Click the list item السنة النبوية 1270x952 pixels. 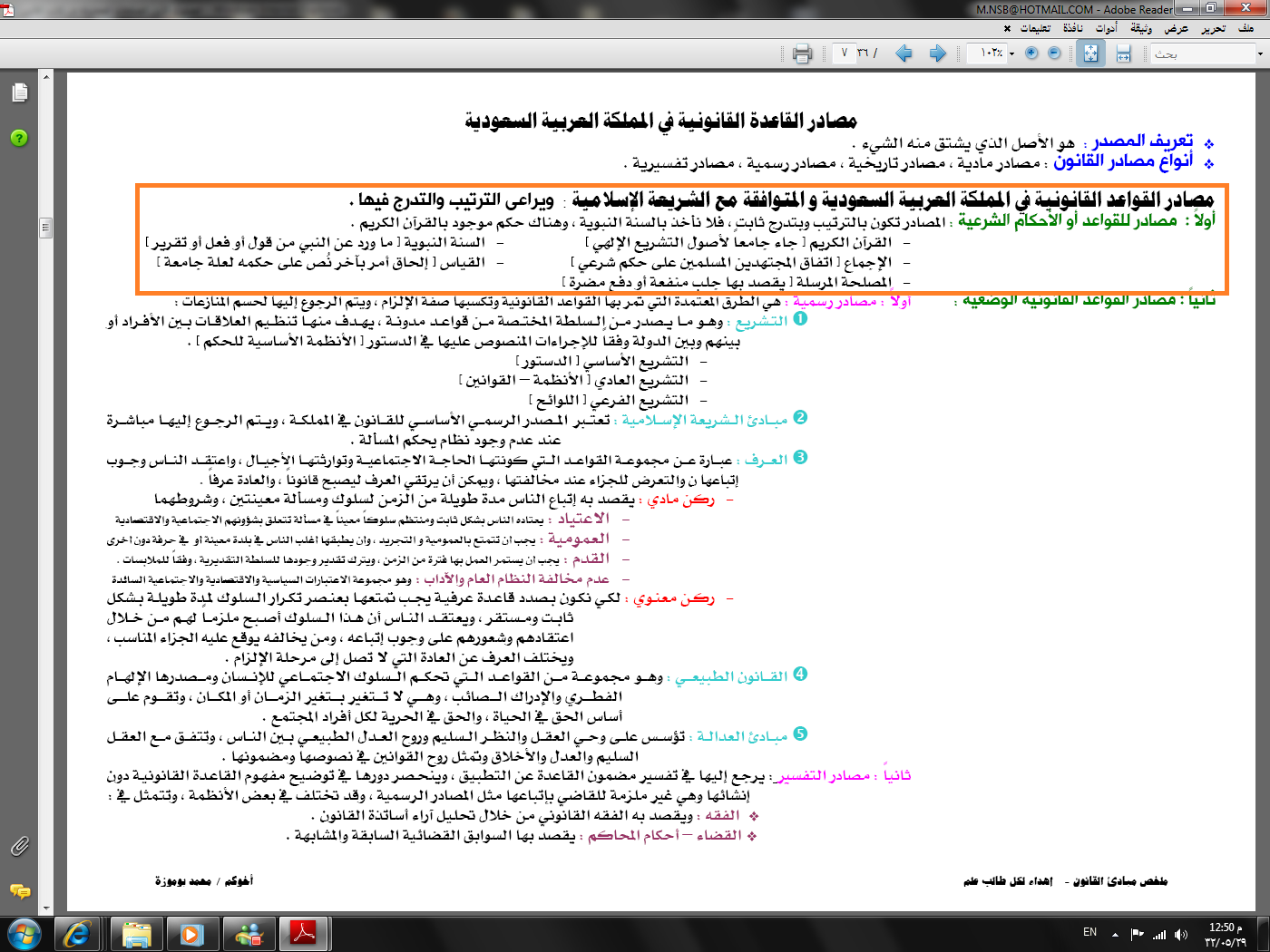tap(444, 243)
